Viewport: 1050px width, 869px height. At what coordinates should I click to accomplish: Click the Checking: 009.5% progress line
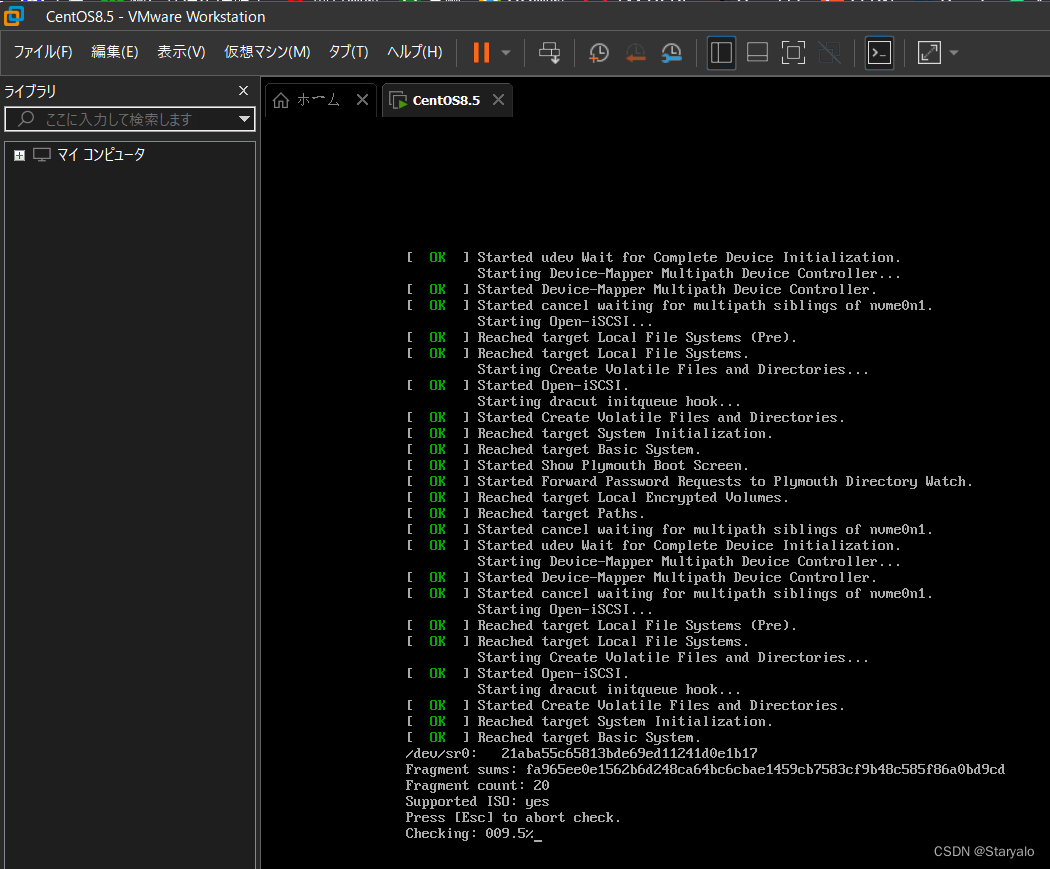[473, 834]
